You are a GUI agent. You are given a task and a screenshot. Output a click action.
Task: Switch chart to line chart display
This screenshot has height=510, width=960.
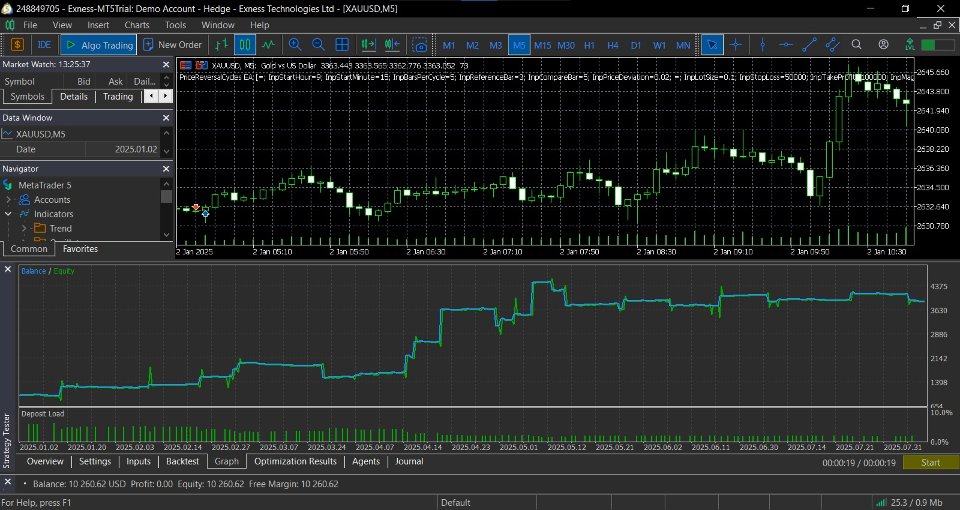[x=268, y=45]
